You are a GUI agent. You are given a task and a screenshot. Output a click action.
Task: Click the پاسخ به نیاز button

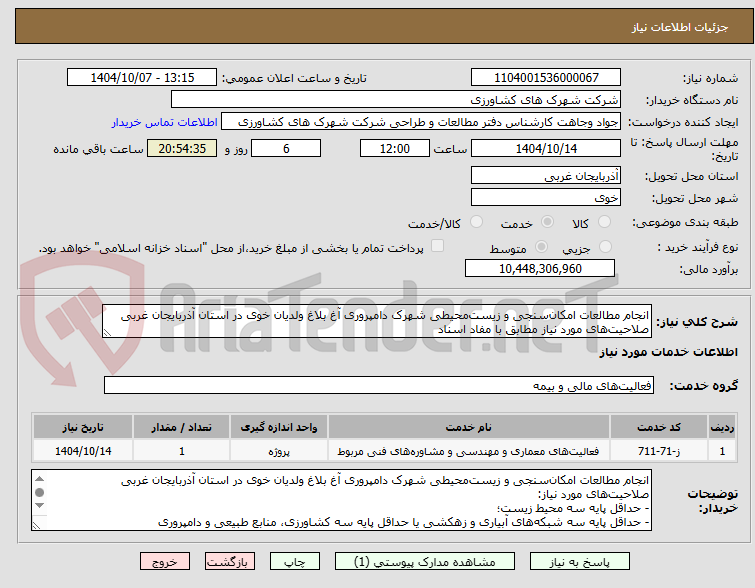coord(580,562)
